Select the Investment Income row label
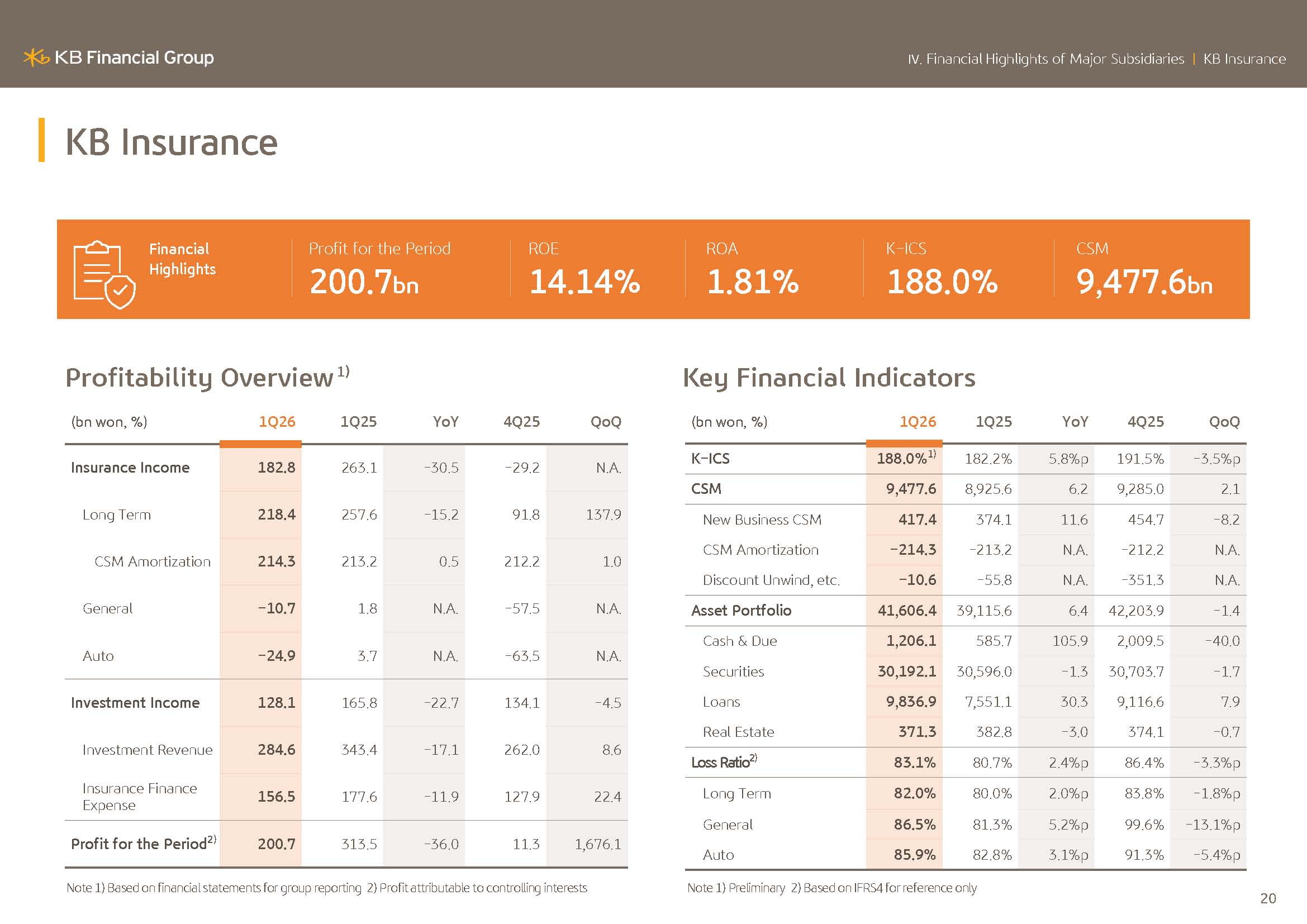Viewport: 1307px width, 924px height. [135, 703]
